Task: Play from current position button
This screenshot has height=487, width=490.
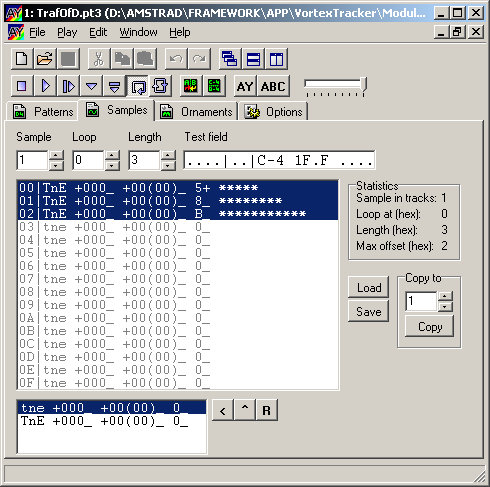Action: pos(68,86)
